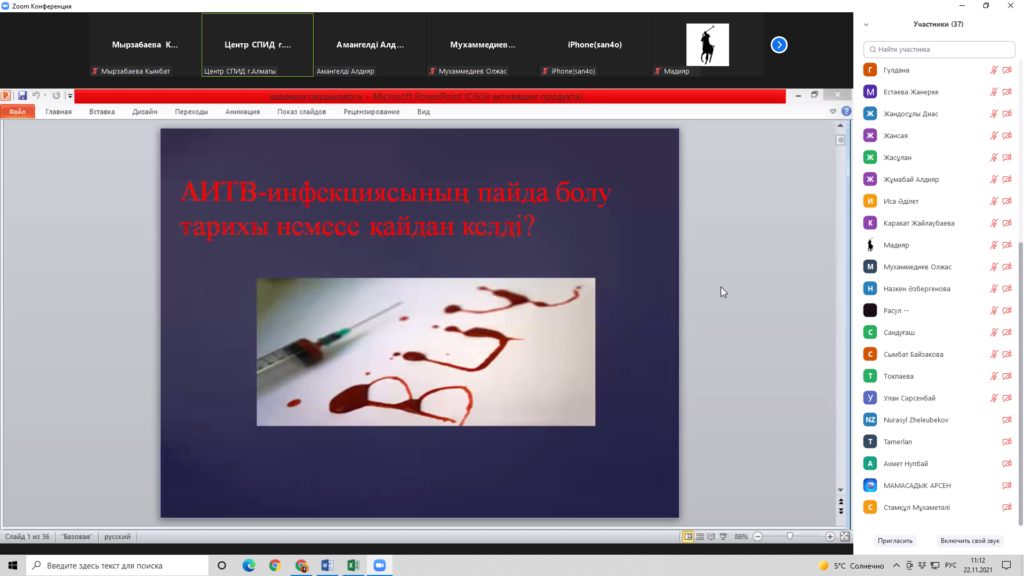
Task: Toggle microphone icon for Токлаева
Action: pos(994,376)
